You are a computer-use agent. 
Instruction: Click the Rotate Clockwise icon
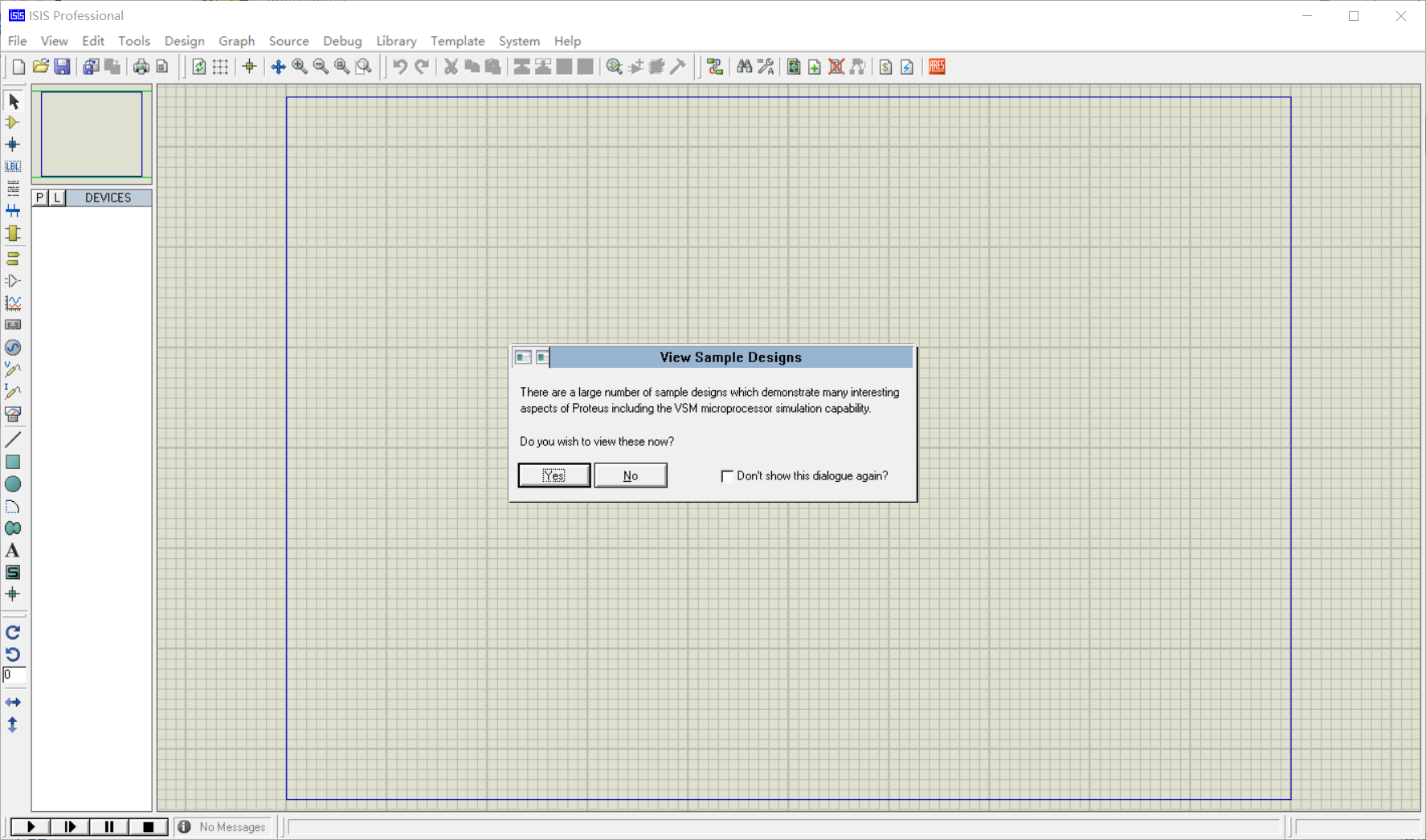pos(13,633)
